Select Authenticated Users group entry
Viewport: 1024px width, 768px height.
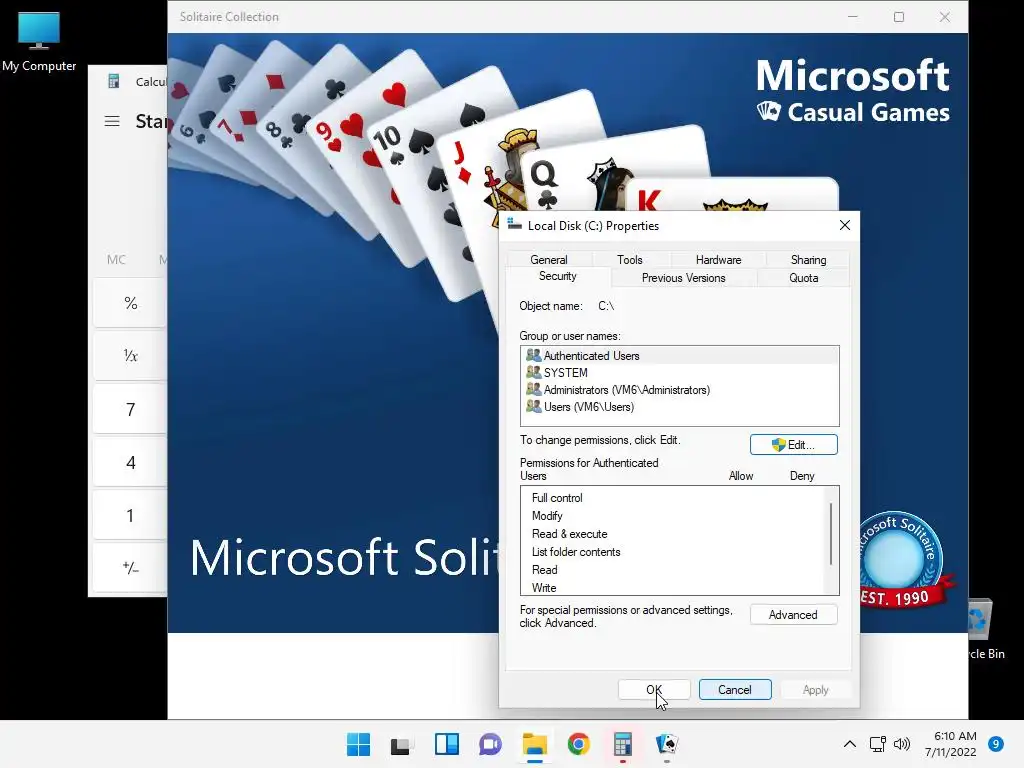point(679,356)
